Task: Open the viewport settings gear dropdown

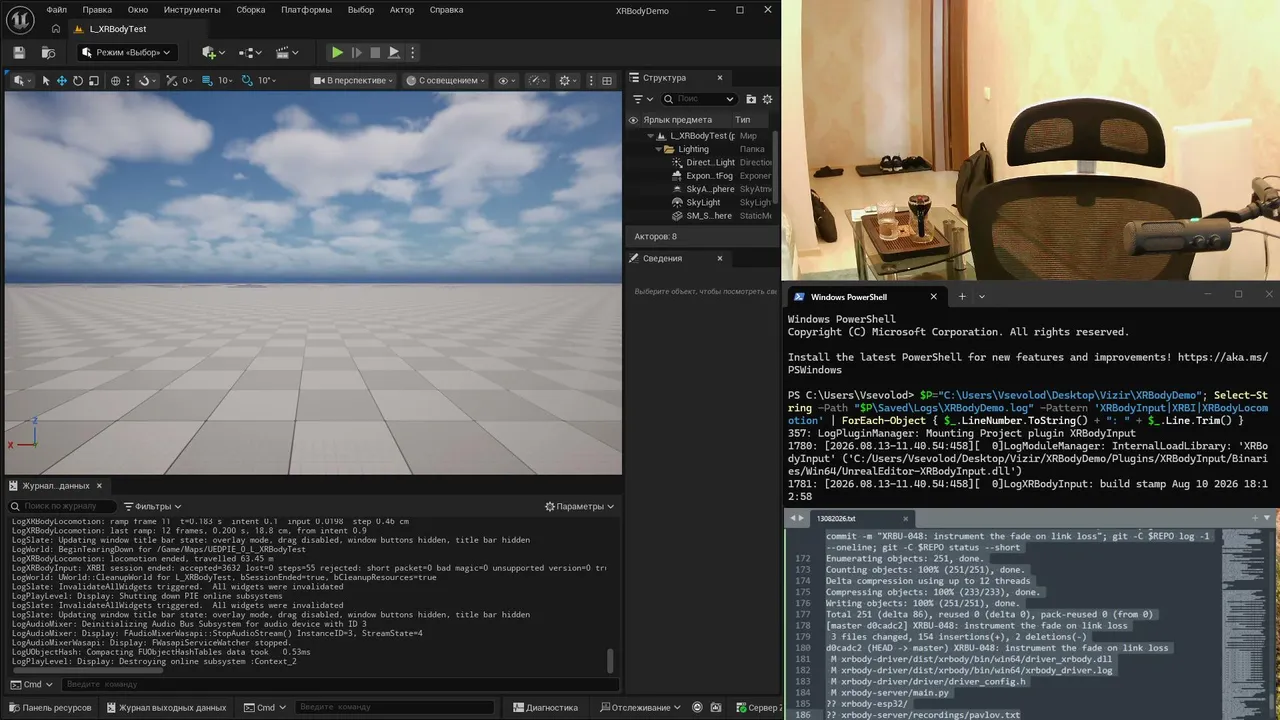Action: [568, 80]
